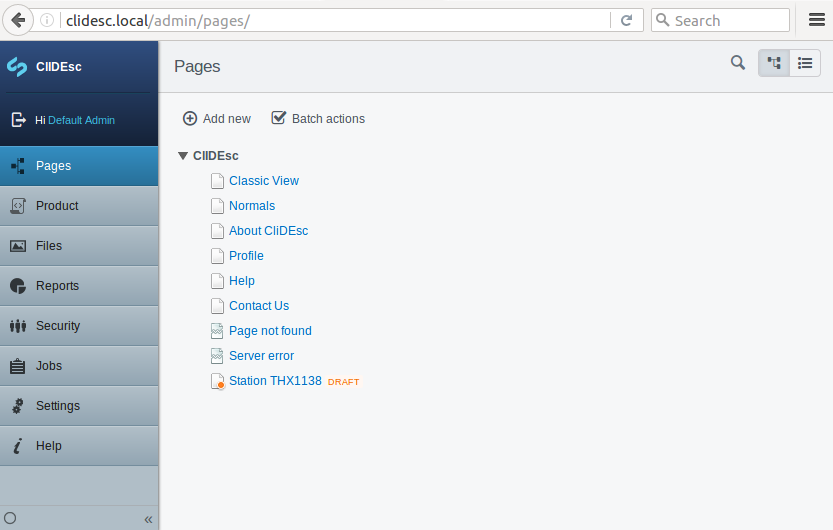Click the logout icon beside Default Admin
The image size is (833, 530).
[18, 119]
